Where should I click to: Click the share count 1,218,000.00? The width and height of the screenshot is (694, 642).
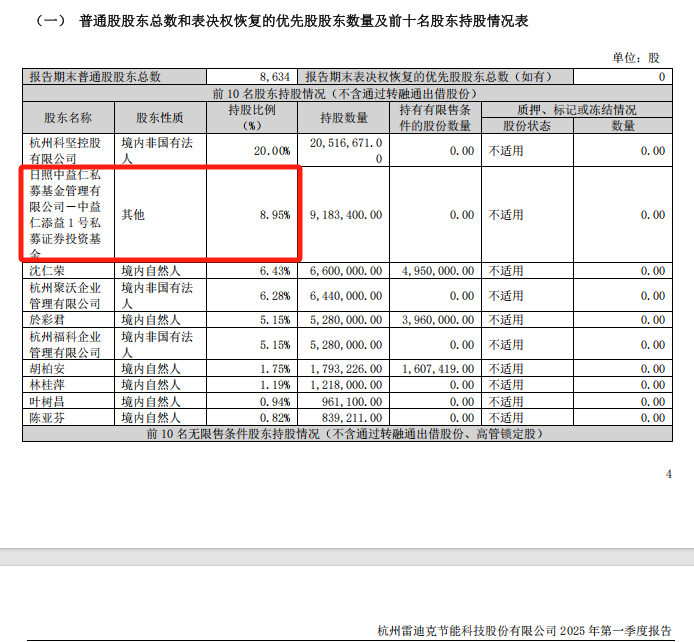tap(346, 385)
